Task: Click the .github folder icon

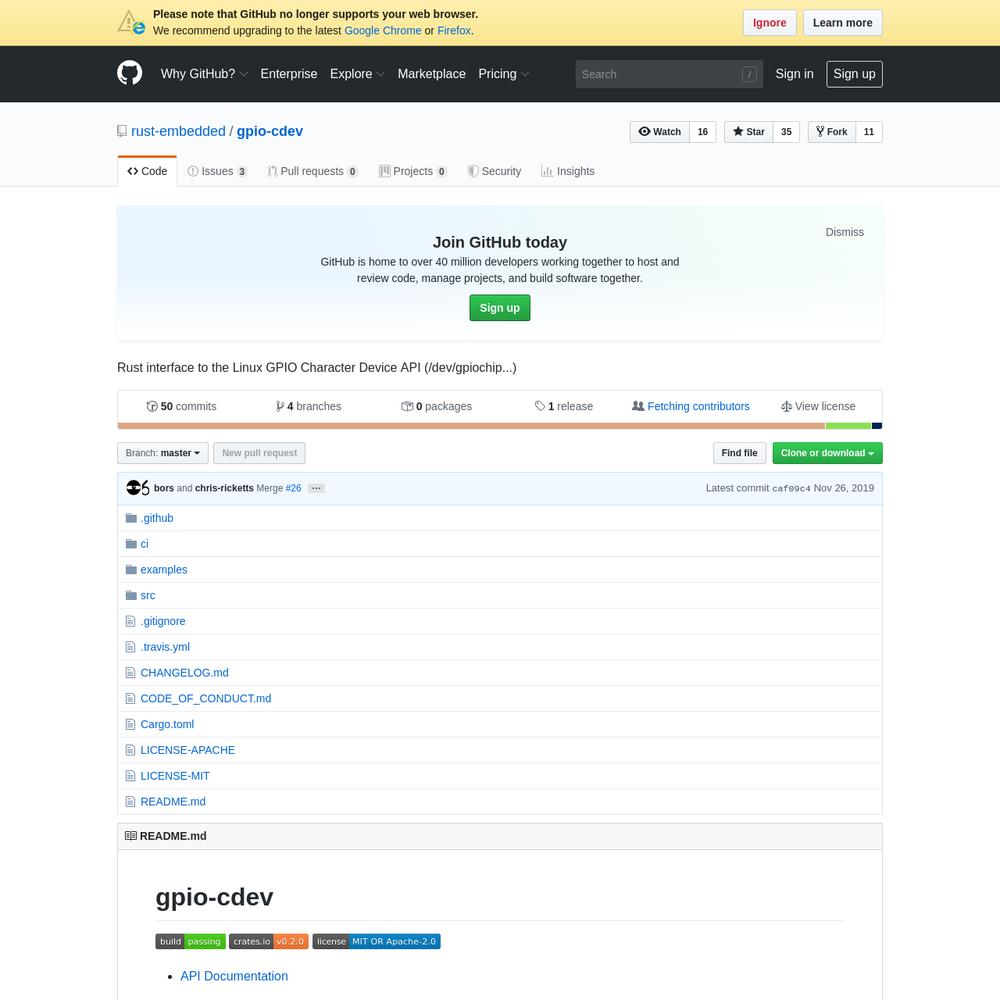Action: click(131, 518)
